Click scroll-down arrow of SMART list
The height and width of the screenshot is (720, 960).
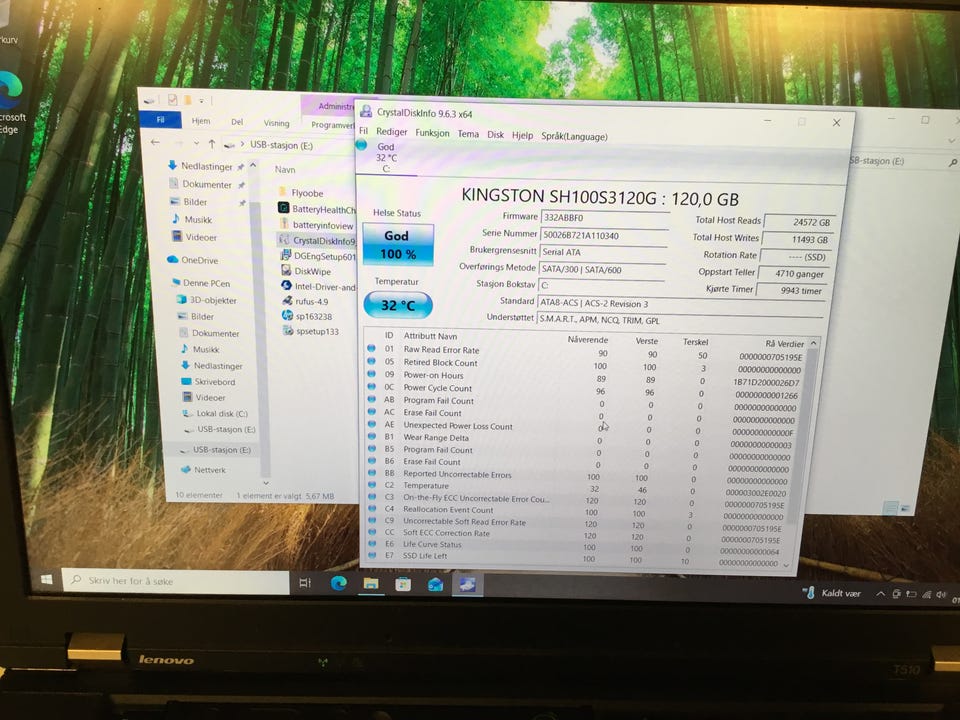(787, 566)
